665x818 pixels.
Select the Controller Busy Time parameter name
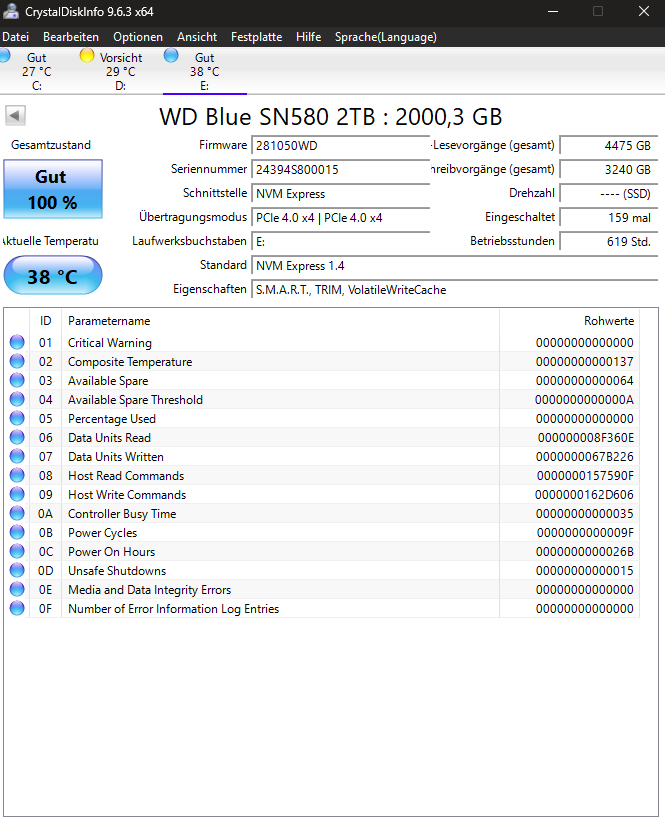click(122, 514)
